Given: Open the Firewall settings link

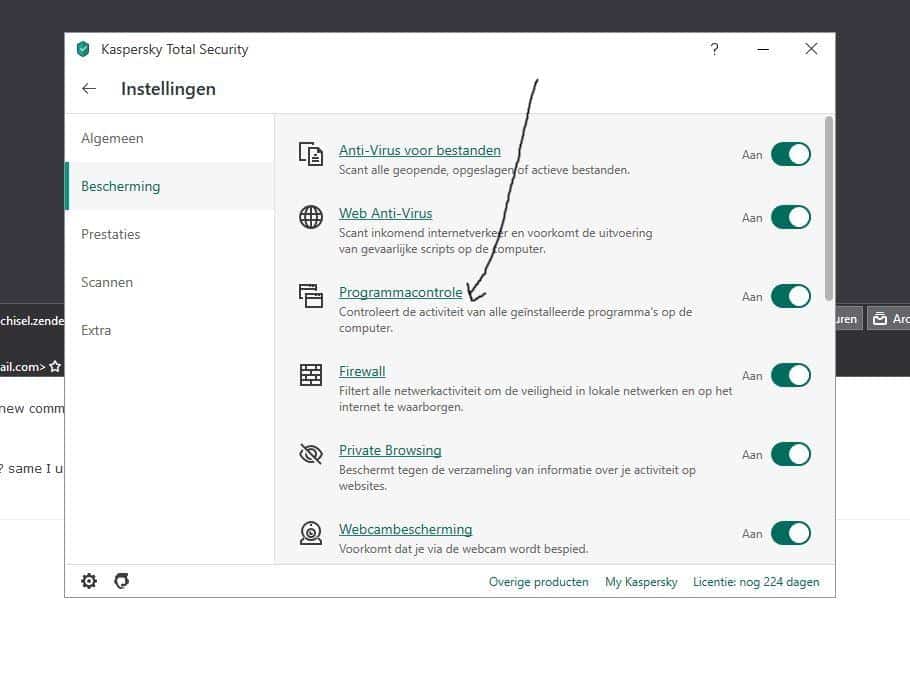Looking at the screenshot, I should tap(362, 371).
